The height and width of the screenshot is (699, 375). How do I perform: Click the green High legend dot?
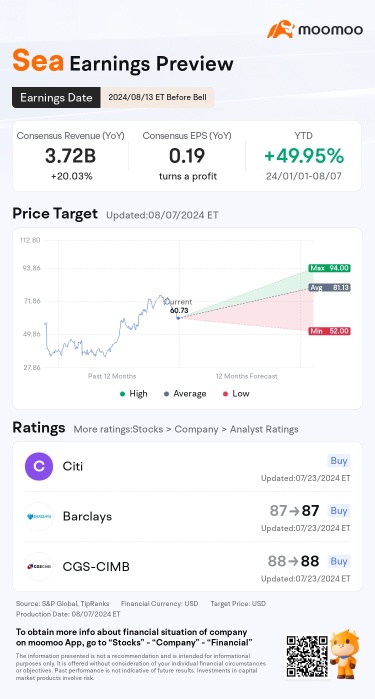tap(122, 394)
